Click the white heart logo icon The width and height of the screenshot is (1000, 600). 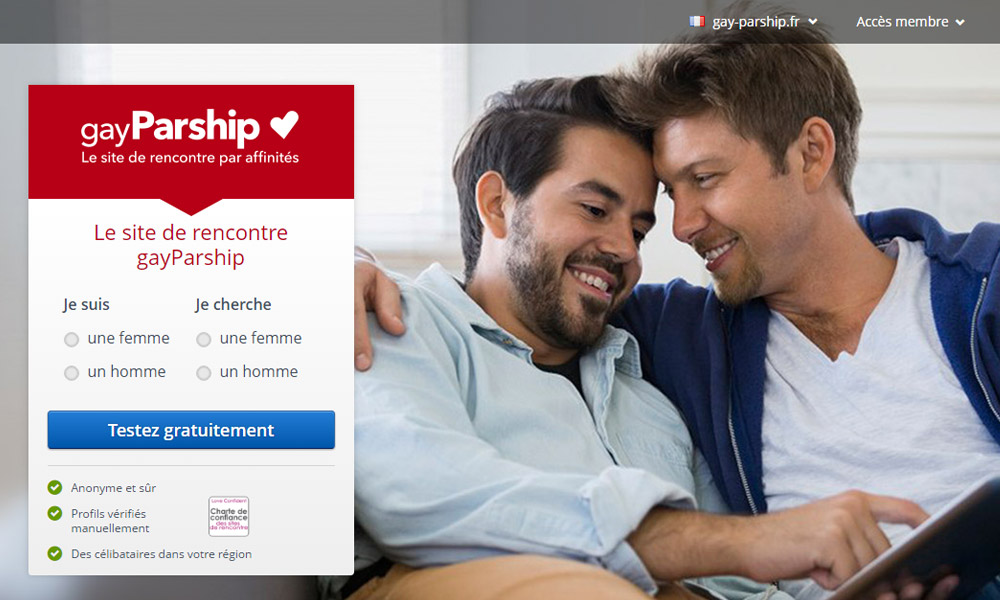pos(284,124)
